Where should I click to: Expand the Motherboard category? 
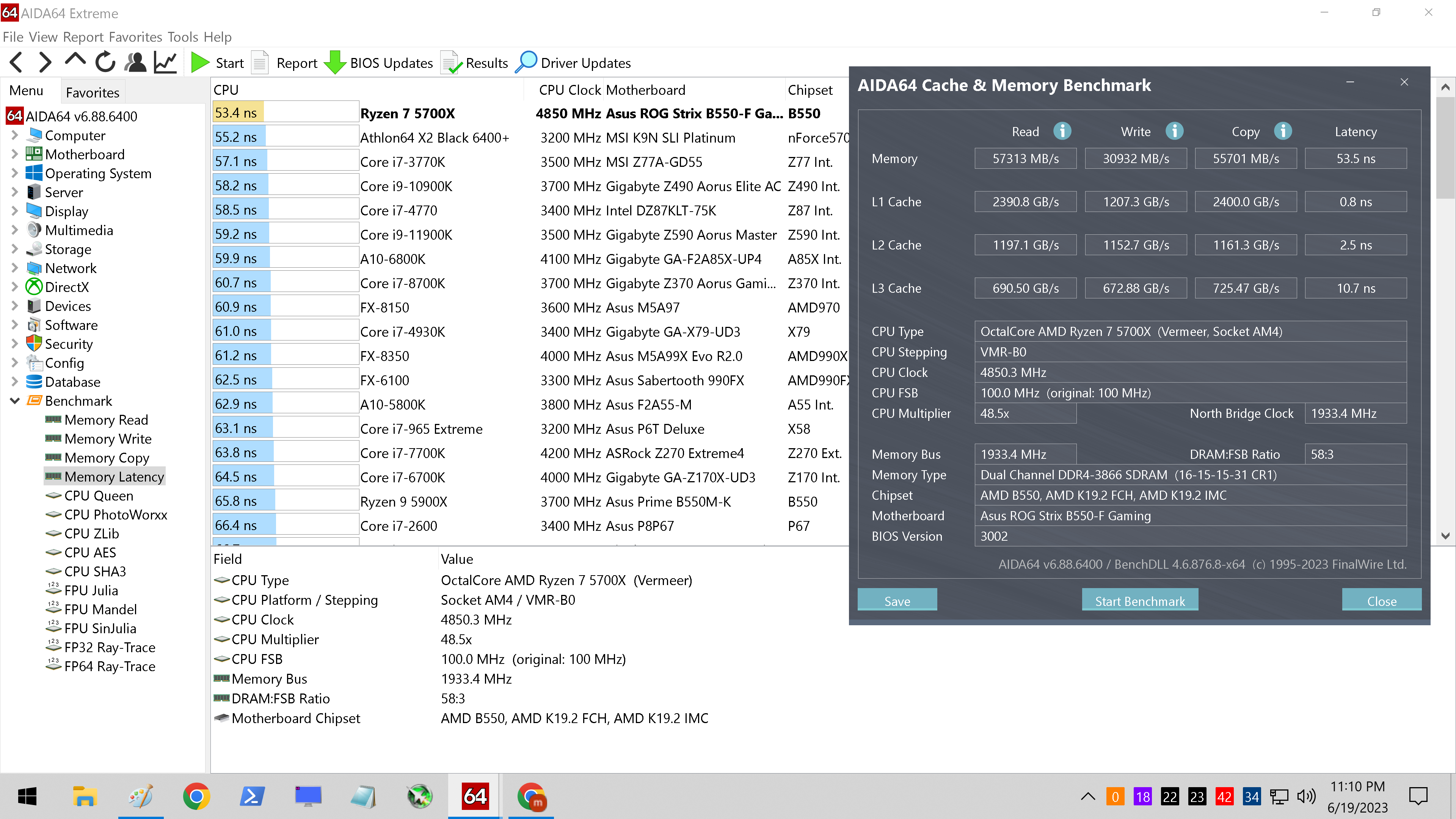(x=15, y=154)
